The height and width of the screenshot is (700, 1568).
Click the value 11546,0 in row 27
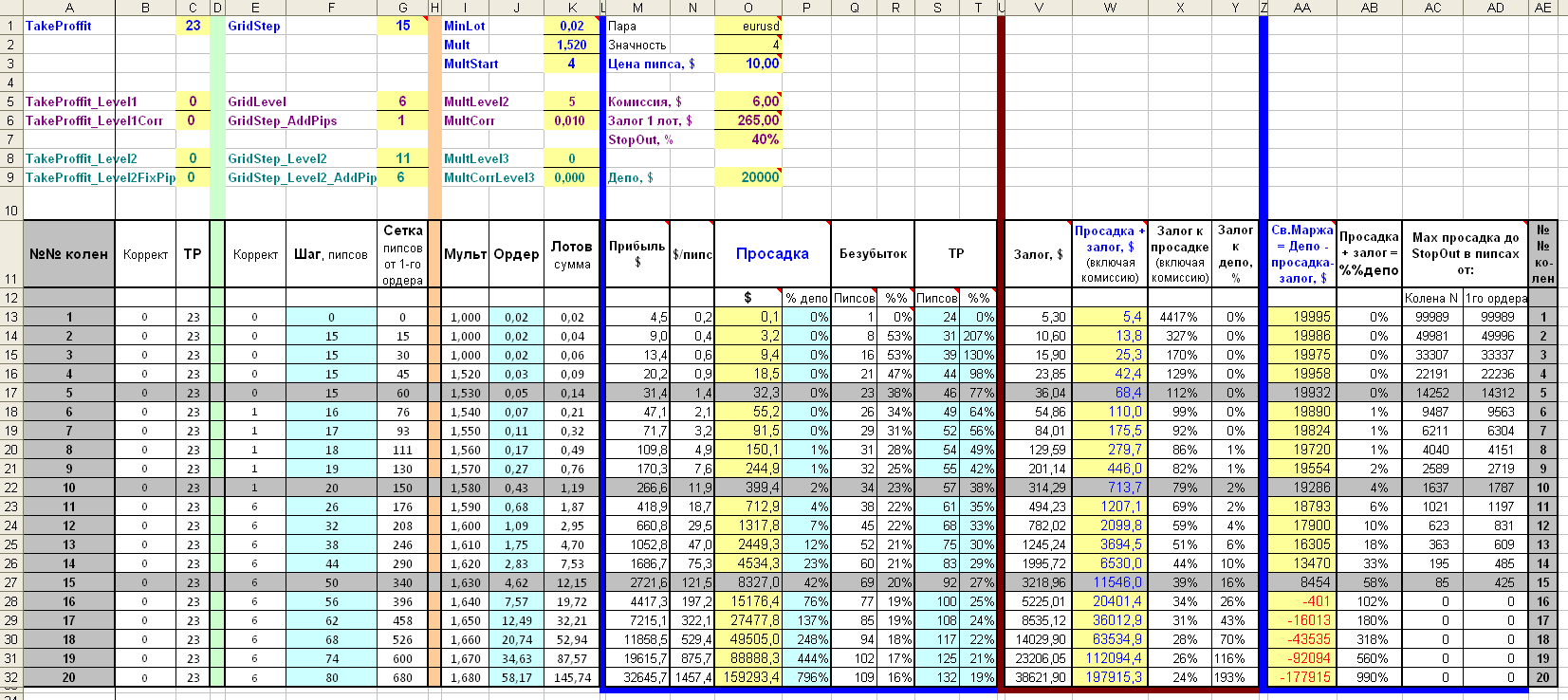coord(1111,582)
